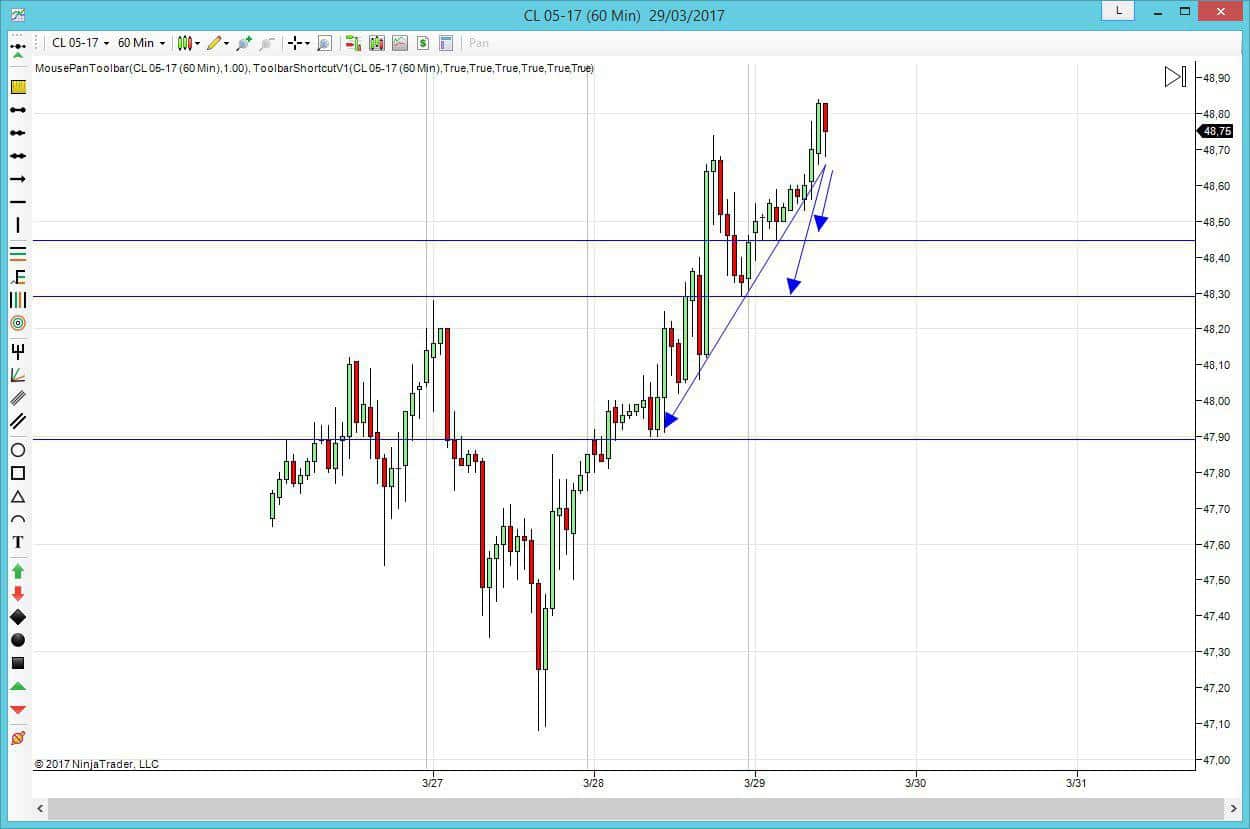
Task: Select the Ellipse drawing tool
Action: (x=18, y=450)
